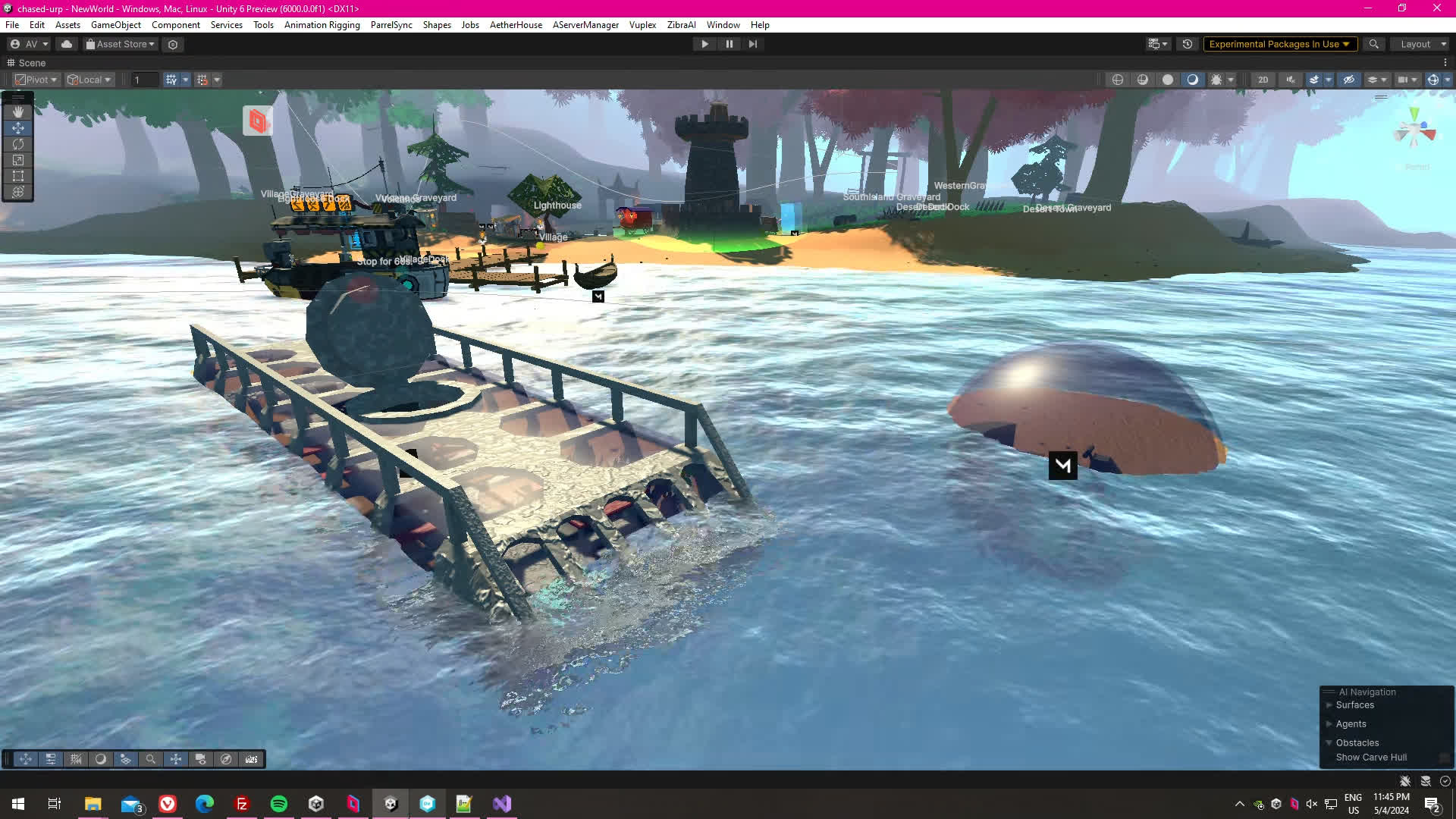Image resolution: width=1456 pixels, height=819 pixels.
Task: Open the Animation Rigging menu
Action: [322, 25]
